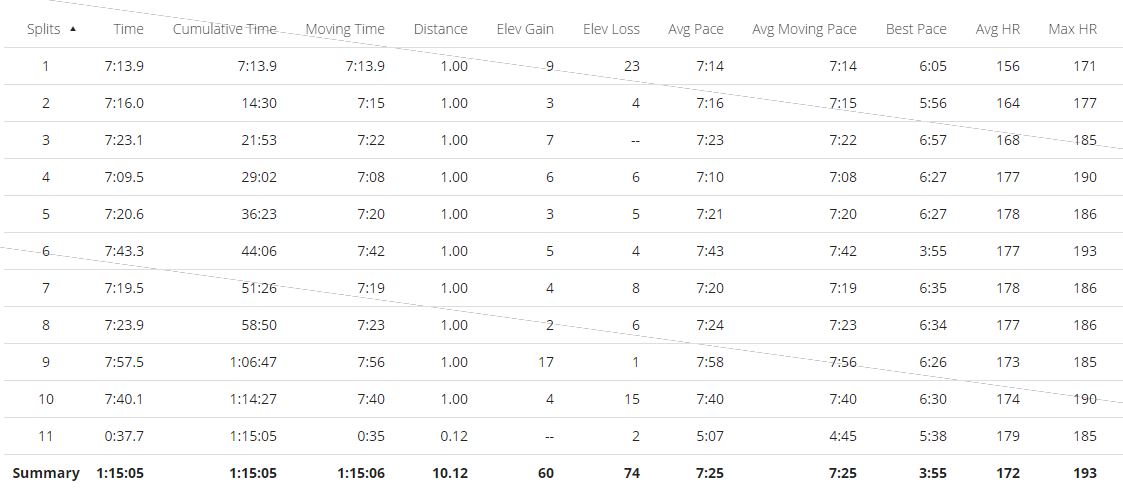Image resolution: width=1123 pixels, height=502 pixels.
Task: Click the Avg Moving Pace header
Action: pyautogui.click(x=804, y=29)
